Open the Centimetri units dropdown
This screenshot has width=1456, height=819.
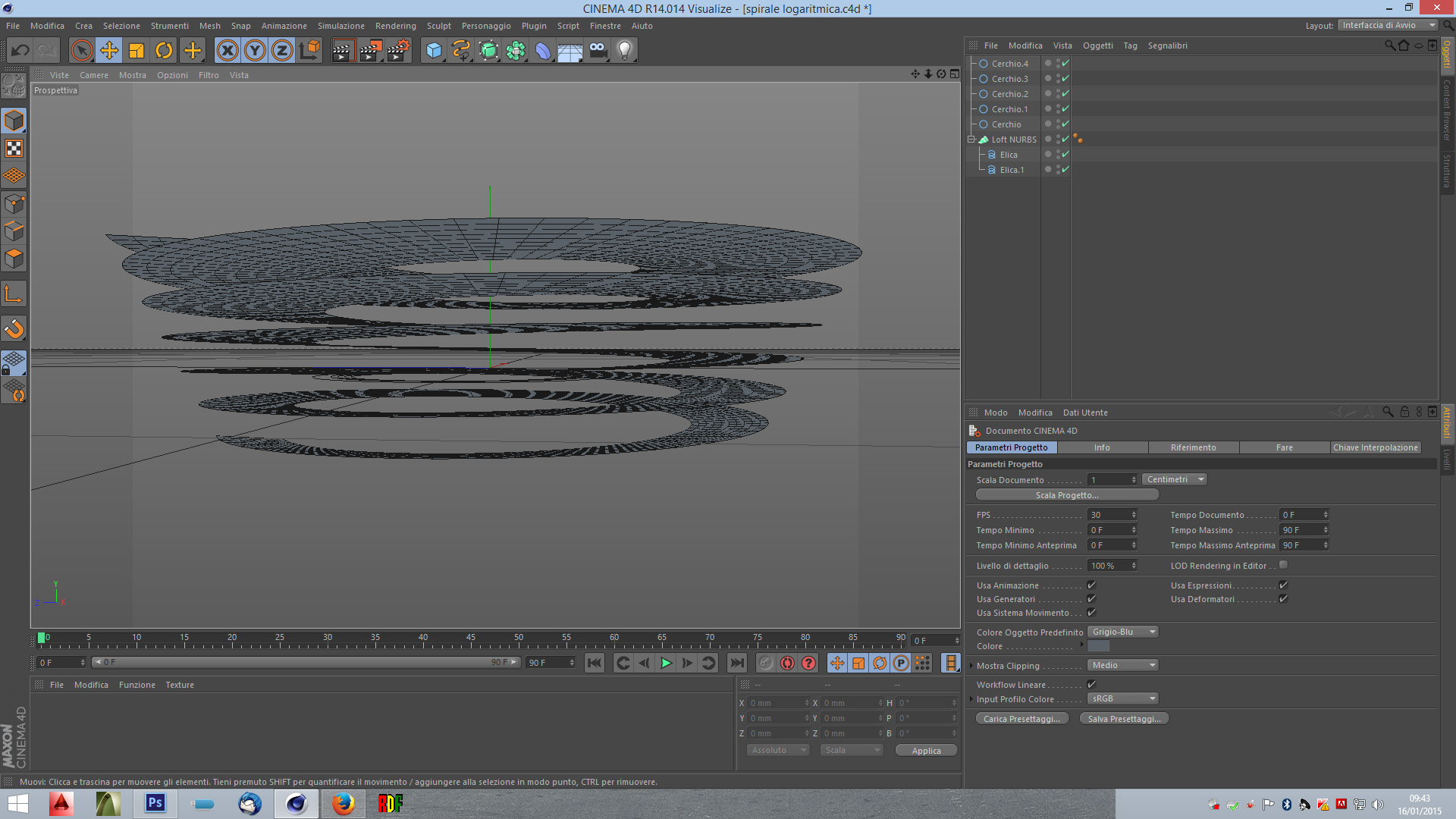click(1173, 479)
